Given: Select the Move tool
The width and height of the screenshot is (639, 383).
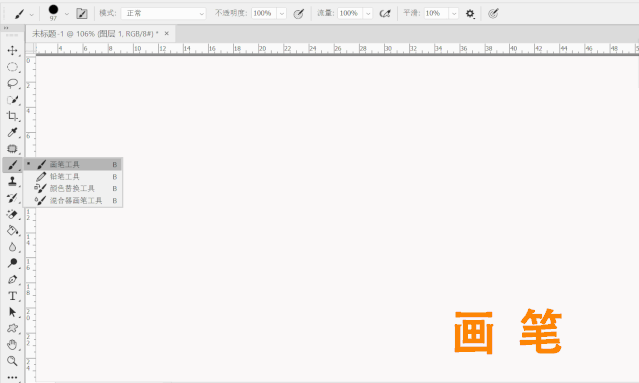Looking at the screenshot, I should (12, 51).
